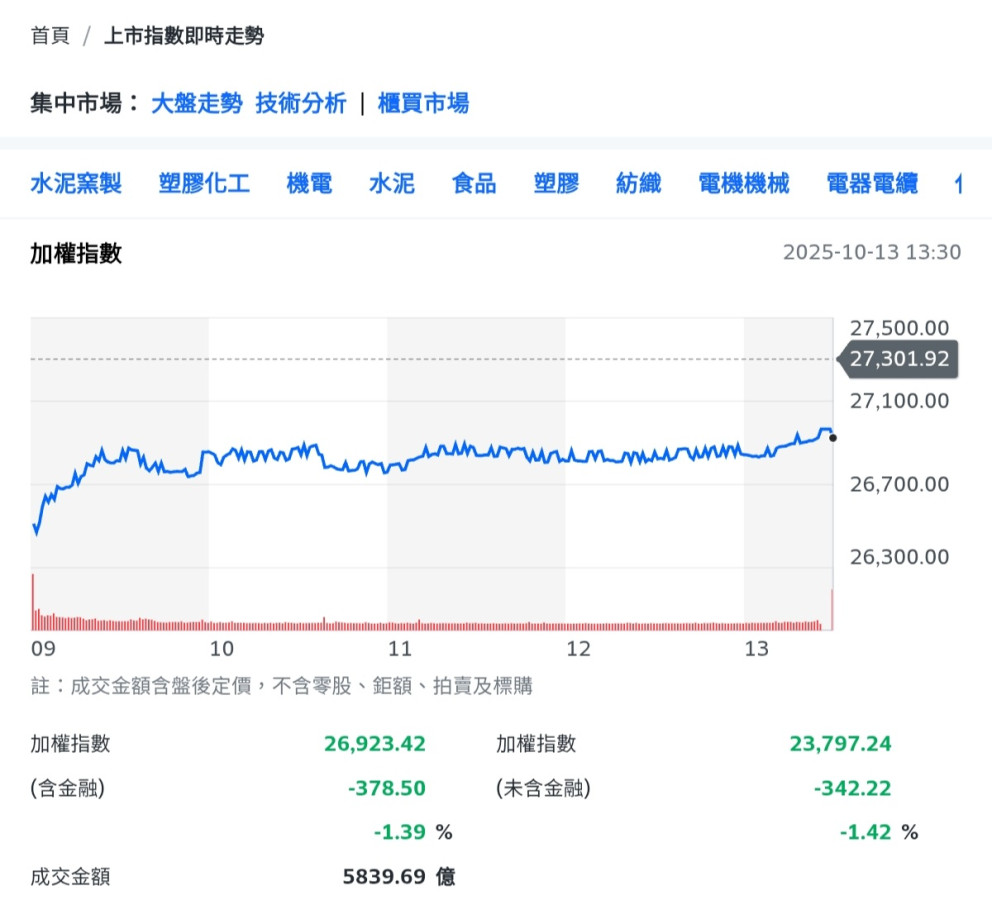This screenshot has height=900, width=992.
Task: Go to 首頁 in the breadcrumb
Action: (50, 36)
